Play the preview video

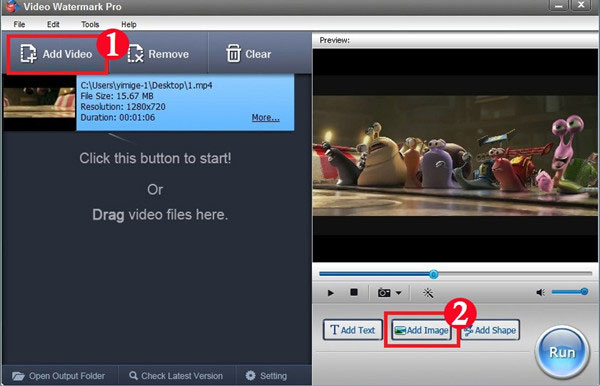pyautogui.click(x=331, y=293)
